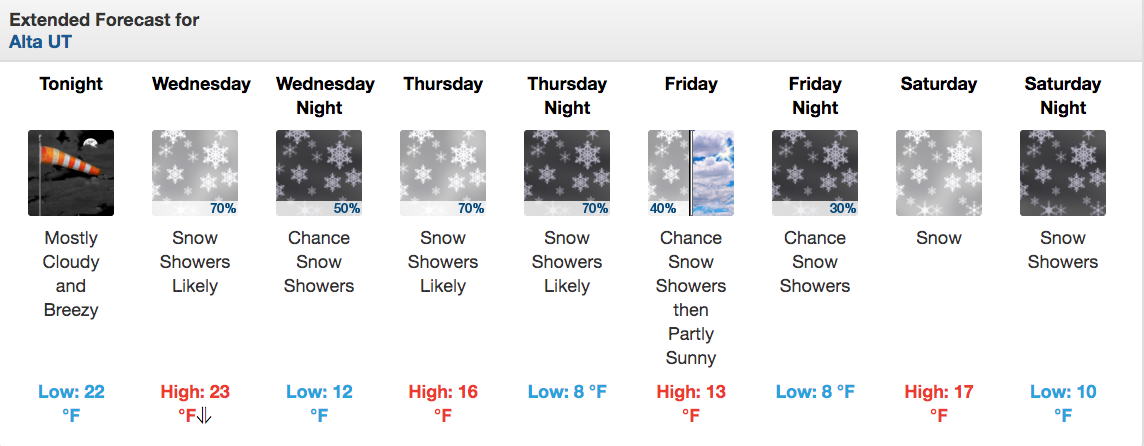Viewport: 1144px width, 446px height.
Task: Click the Alta UT location link
Action: click(x=40, y=42)
